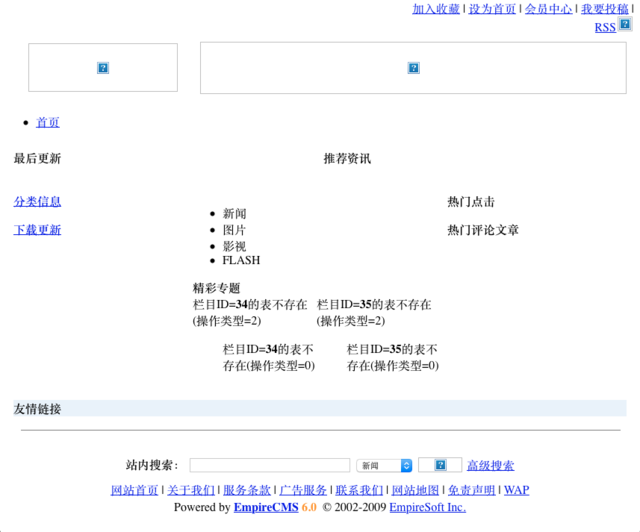The height and width of the screenshot is (532, 640).
Task: Click the EmpireCMS link
Action: coord(266,508)
